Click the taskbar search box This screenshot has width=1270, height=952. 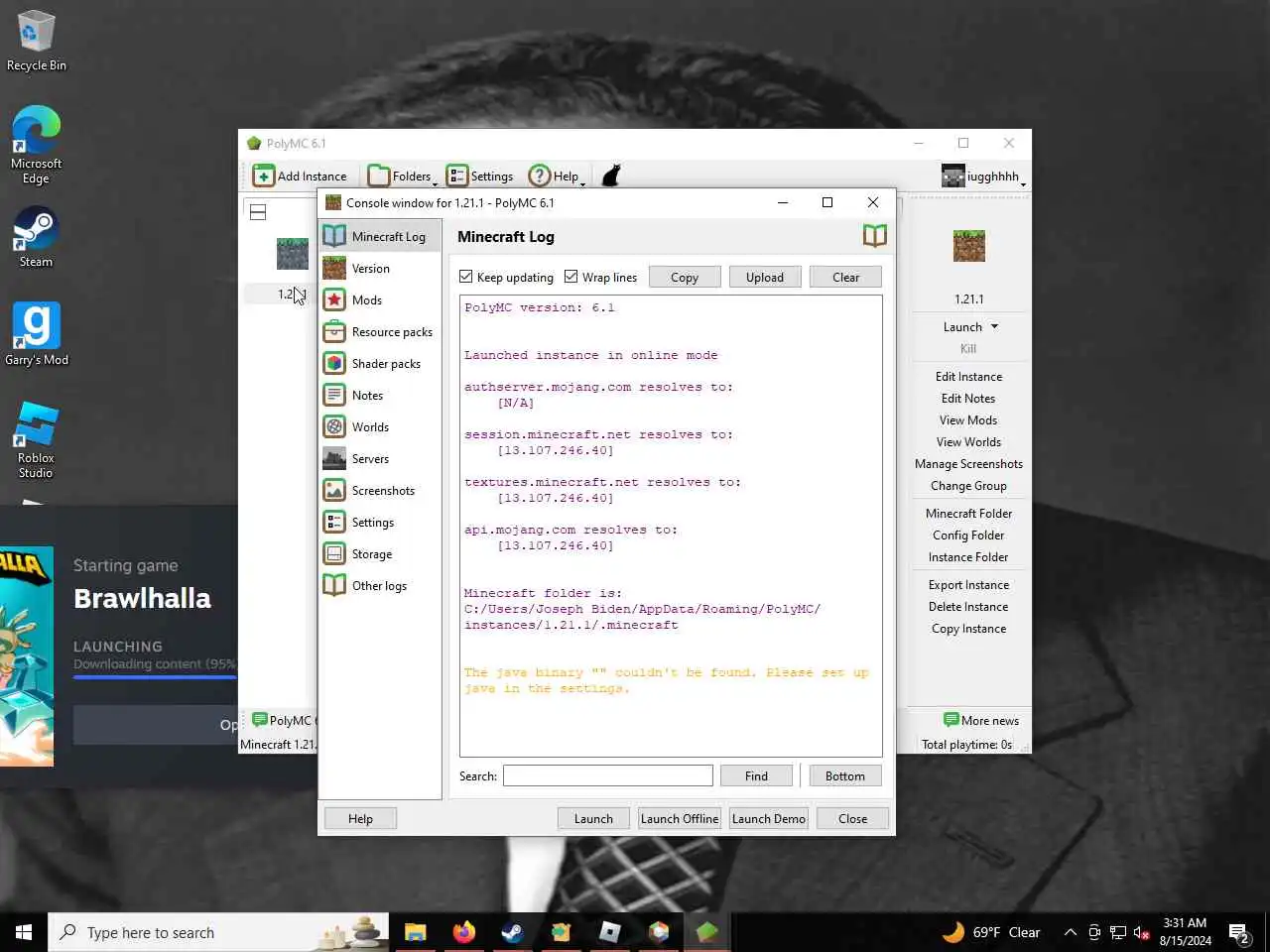(218, 932)
